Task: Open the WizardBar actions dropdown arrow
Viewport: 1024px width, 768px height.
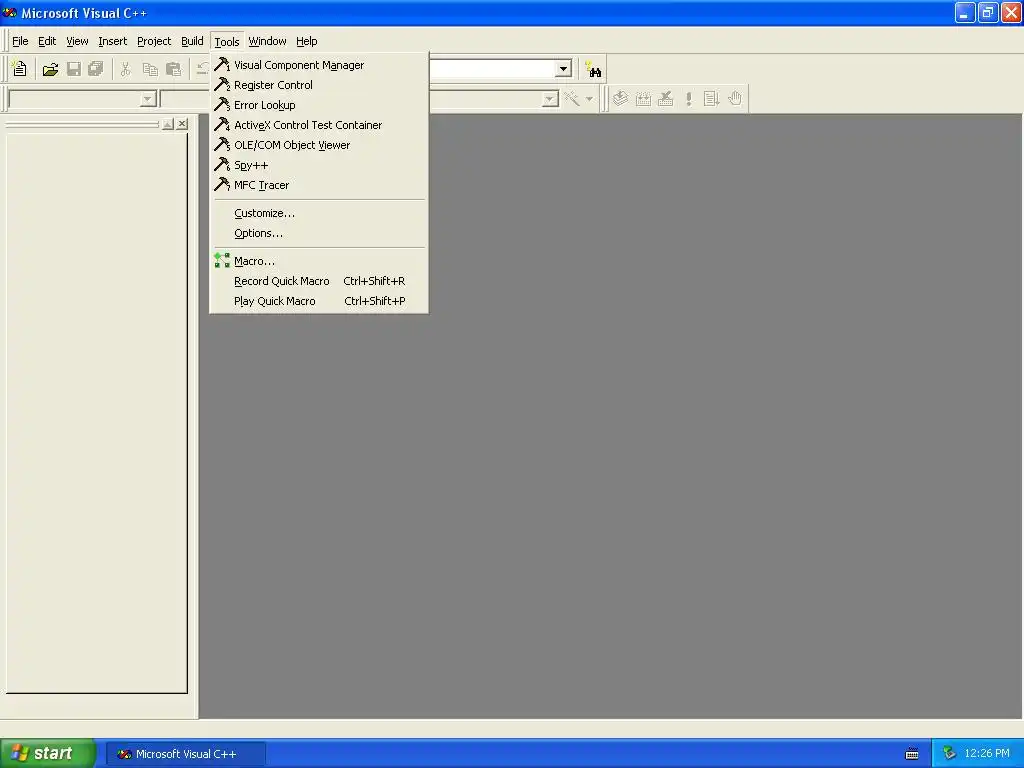Action: (x=589, y=99)
